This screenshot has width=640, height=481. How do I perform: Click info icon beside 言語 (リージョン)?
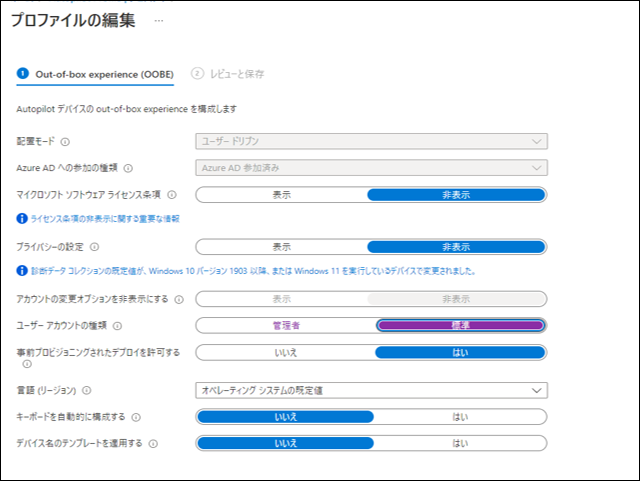coord(86,390)
